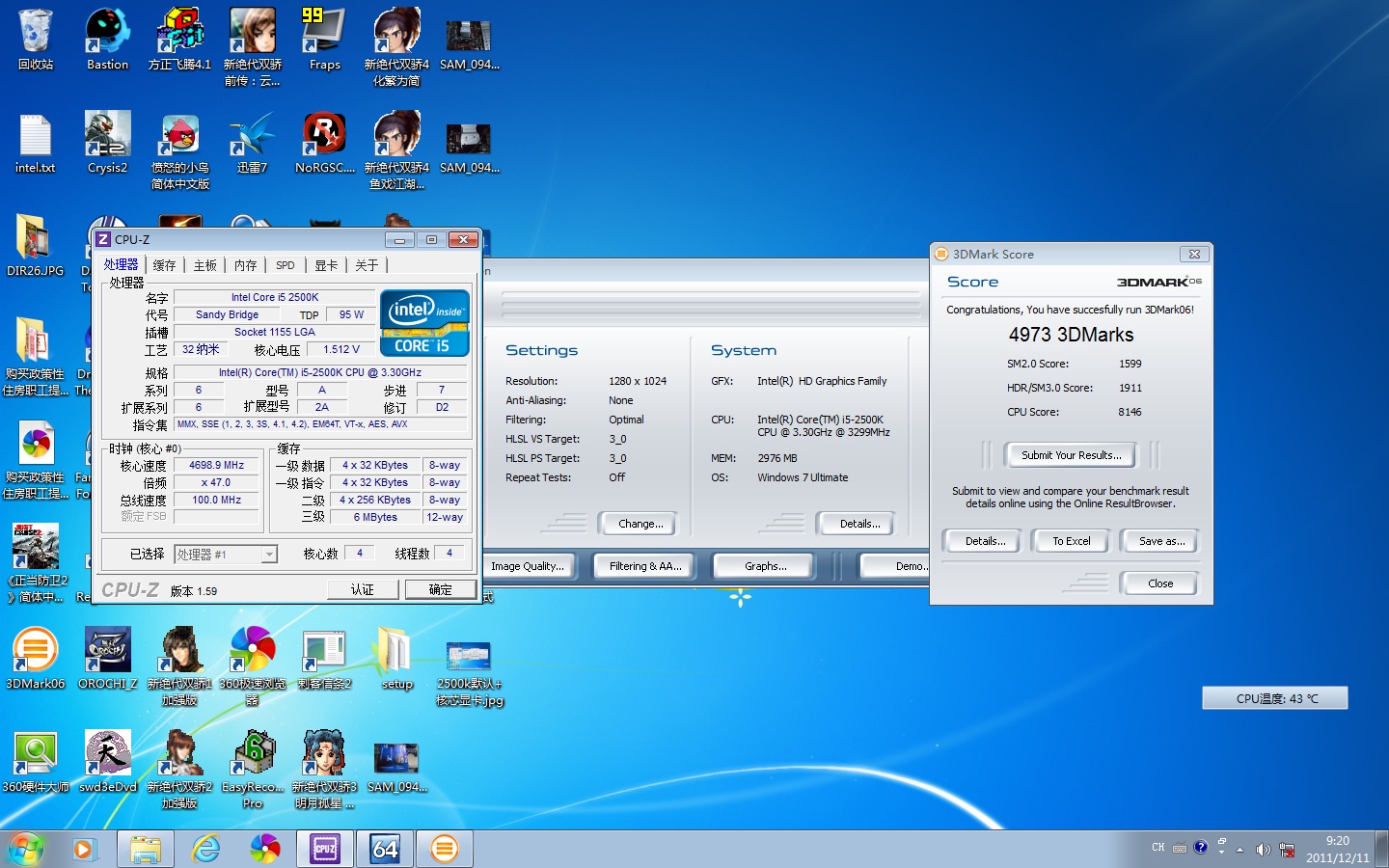Click the CPU-Z icon in the taskbar
Viewport: 1389px width, 868px height.
pyautogui.click(x=325, y=849)
